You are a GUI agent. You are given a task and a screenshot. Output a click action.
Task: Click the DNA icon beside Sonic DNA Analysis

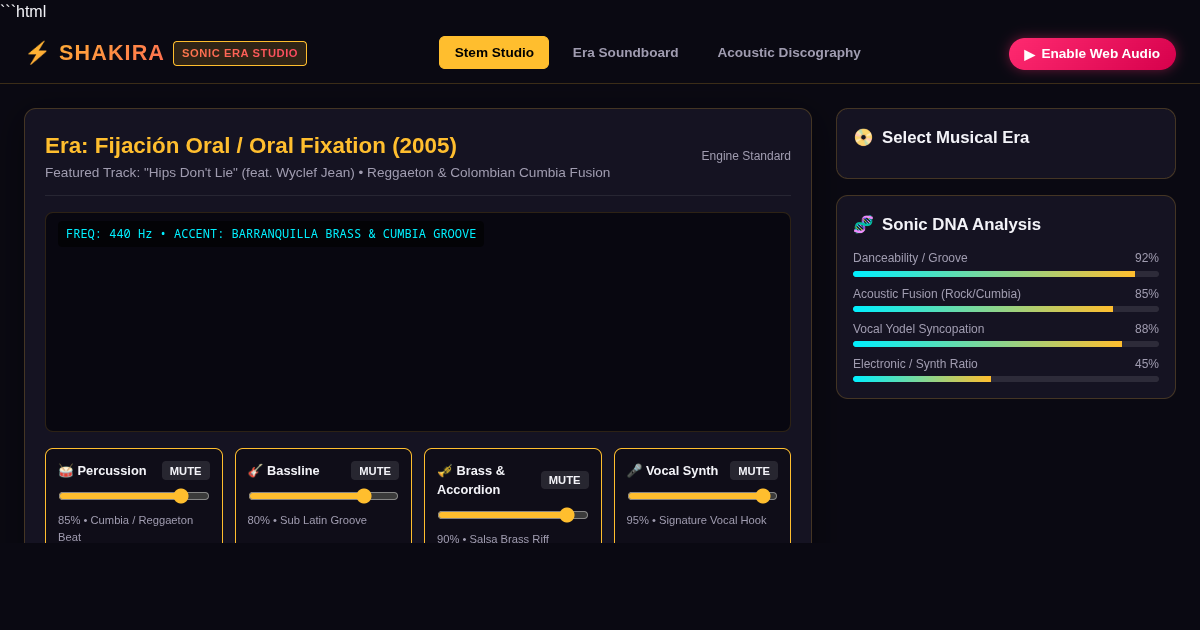point(863,225)
